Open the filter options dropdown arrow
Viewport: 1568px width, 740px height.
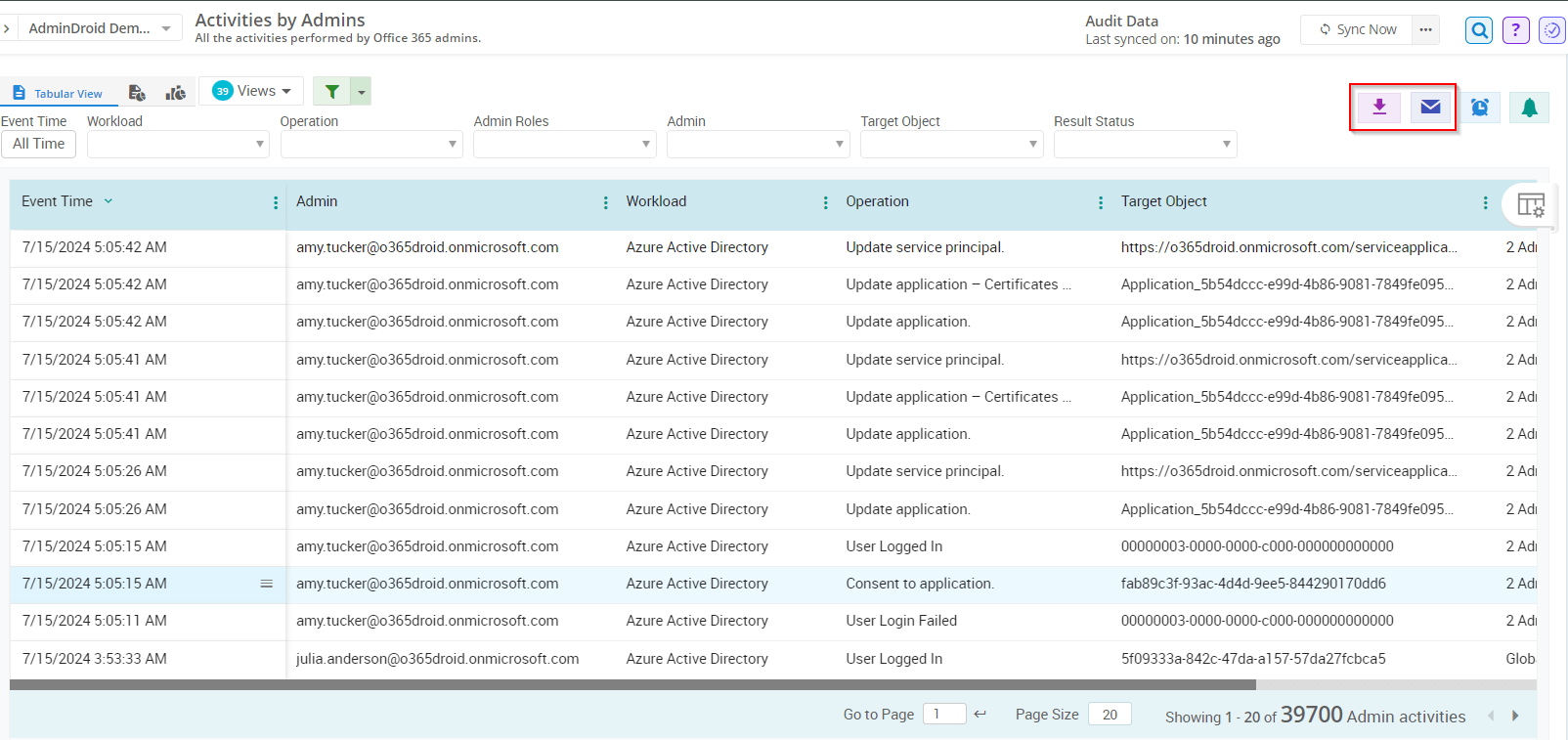coord(362,91)
